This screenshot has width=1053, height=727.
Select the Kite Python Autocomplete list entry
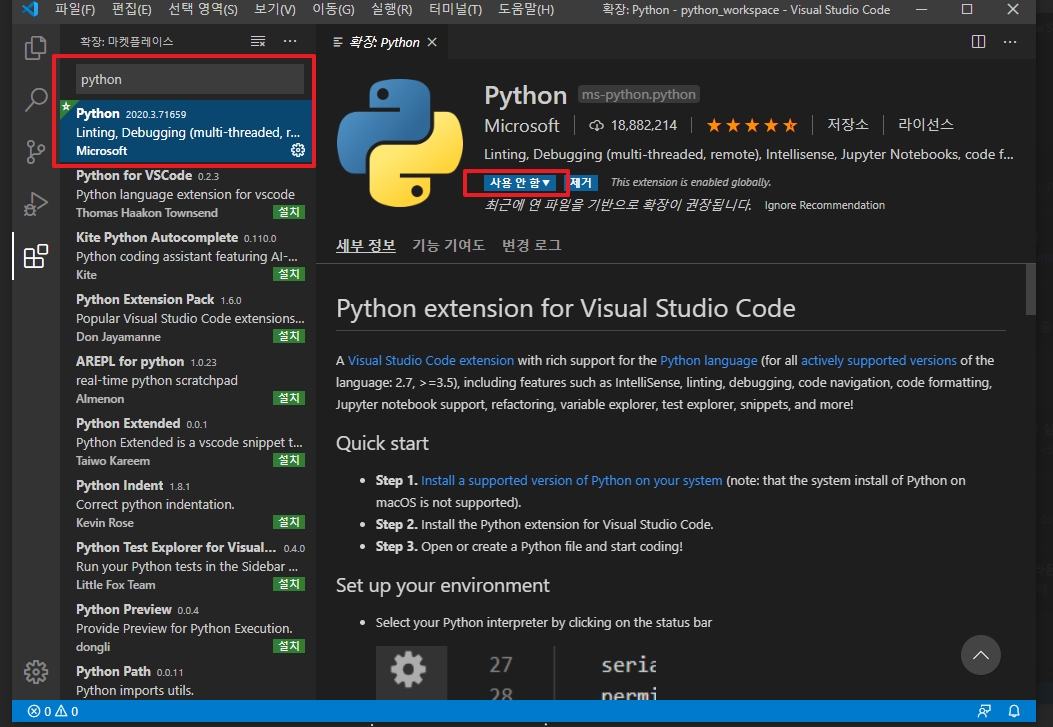(186, 256)
